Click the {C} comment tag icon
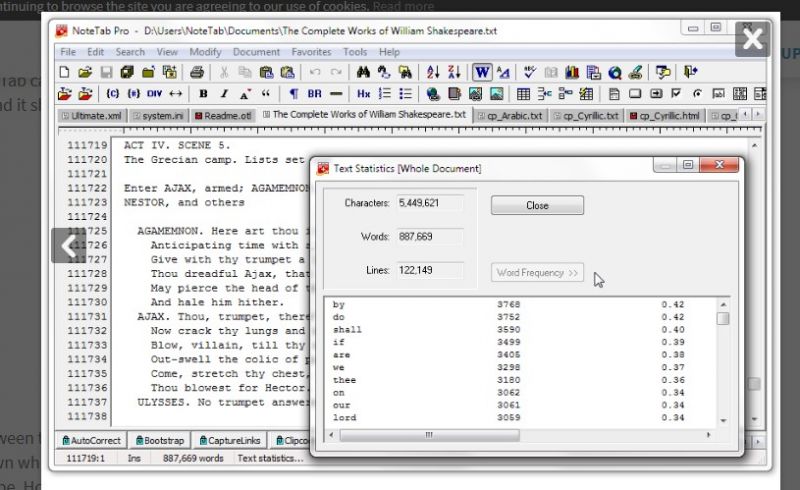Screen dimensions: 800x490 coord(112,94)
